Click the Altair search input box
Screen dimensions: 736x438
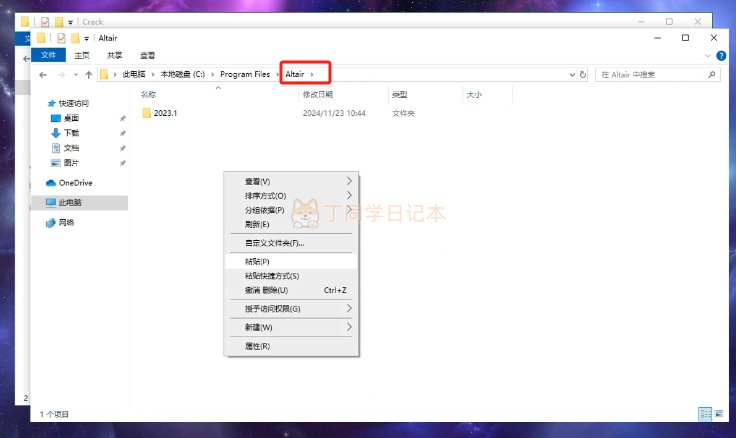click(650, 75)
